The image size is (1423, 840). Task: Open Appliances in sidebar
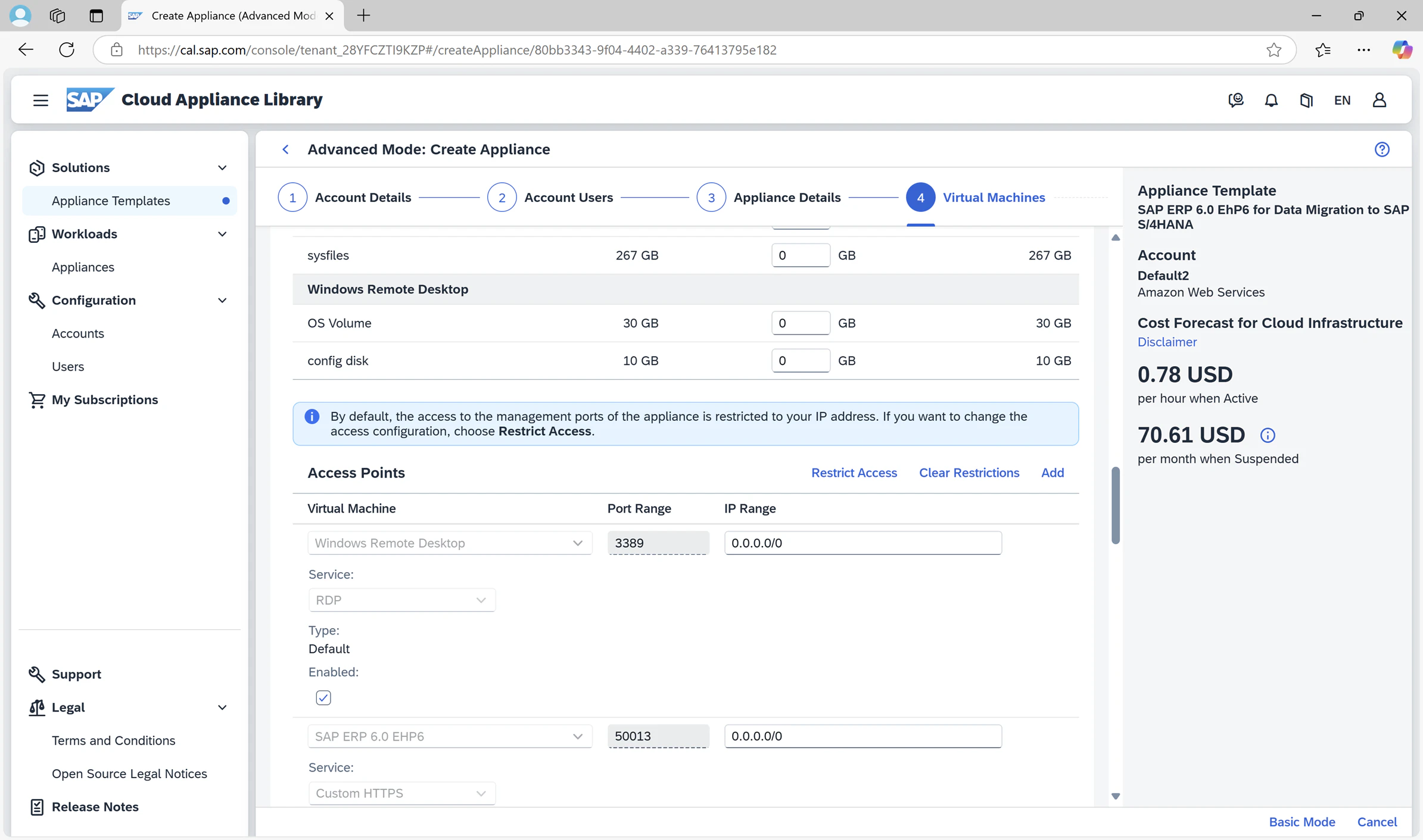click(83, 267)
